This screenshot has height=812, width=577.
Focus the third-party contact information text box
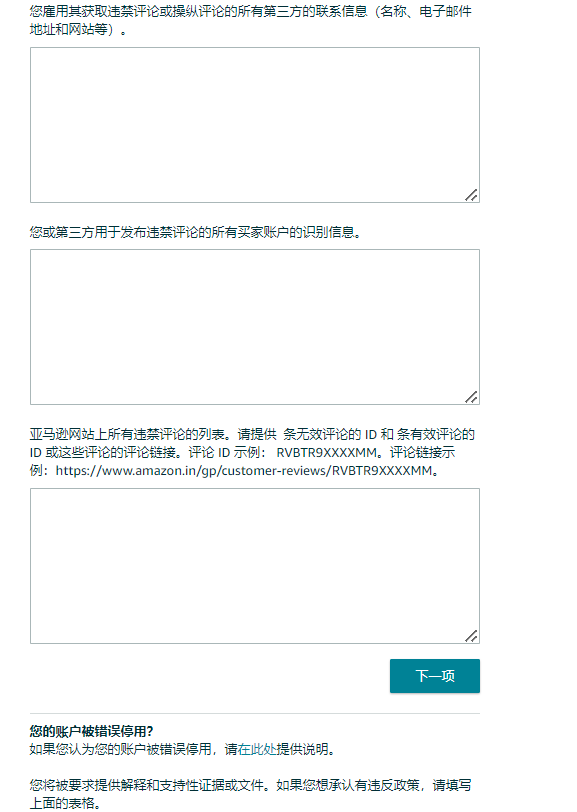pyautogui.click(x=255, y=125)
